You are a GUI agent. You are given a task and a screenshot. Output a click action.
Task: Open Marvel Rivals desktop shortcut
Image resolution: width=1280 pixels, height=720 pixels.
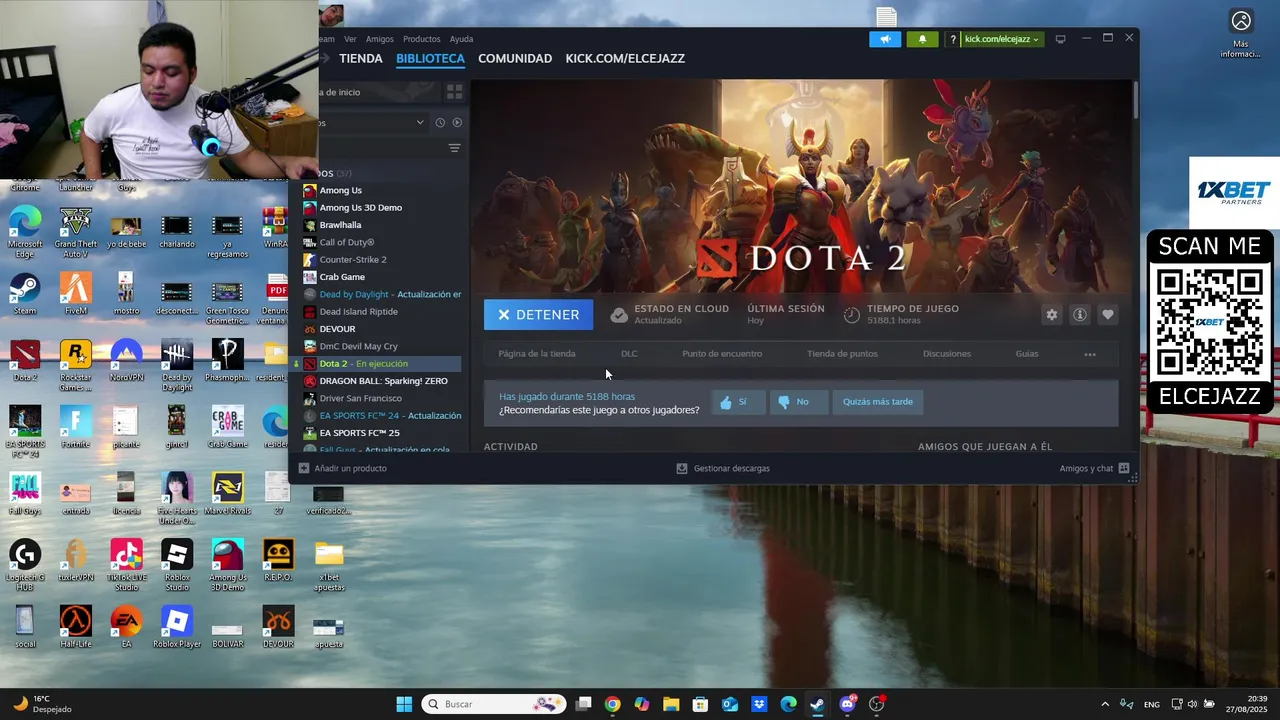227,494
